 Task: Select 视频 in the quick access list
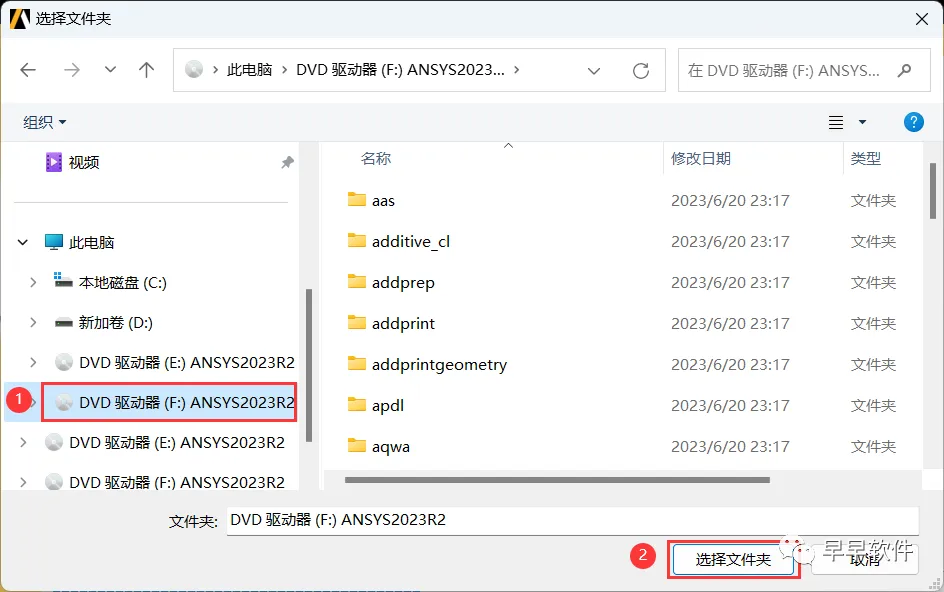coord(83,162)
